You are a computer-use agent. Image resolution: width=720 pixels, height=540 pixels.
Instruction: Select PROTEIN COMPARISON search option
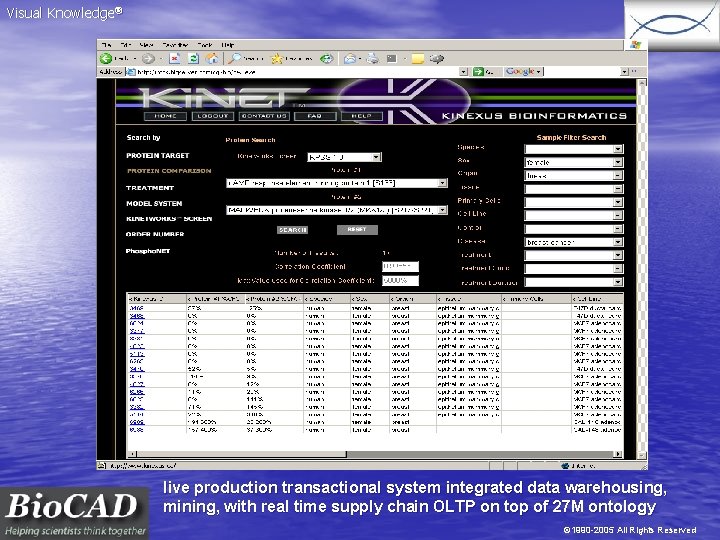point(169,171)
